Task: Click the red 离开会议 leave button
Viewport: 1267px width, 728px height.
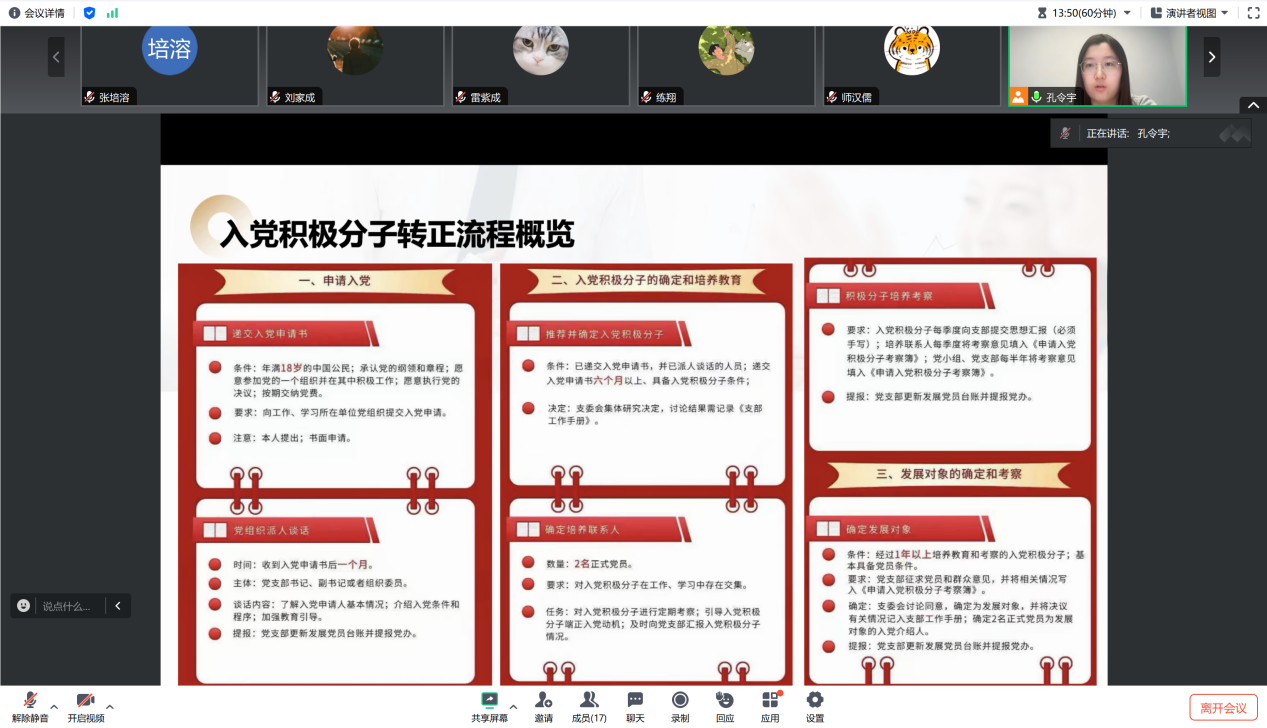Action: click(x=1223, y=708)
